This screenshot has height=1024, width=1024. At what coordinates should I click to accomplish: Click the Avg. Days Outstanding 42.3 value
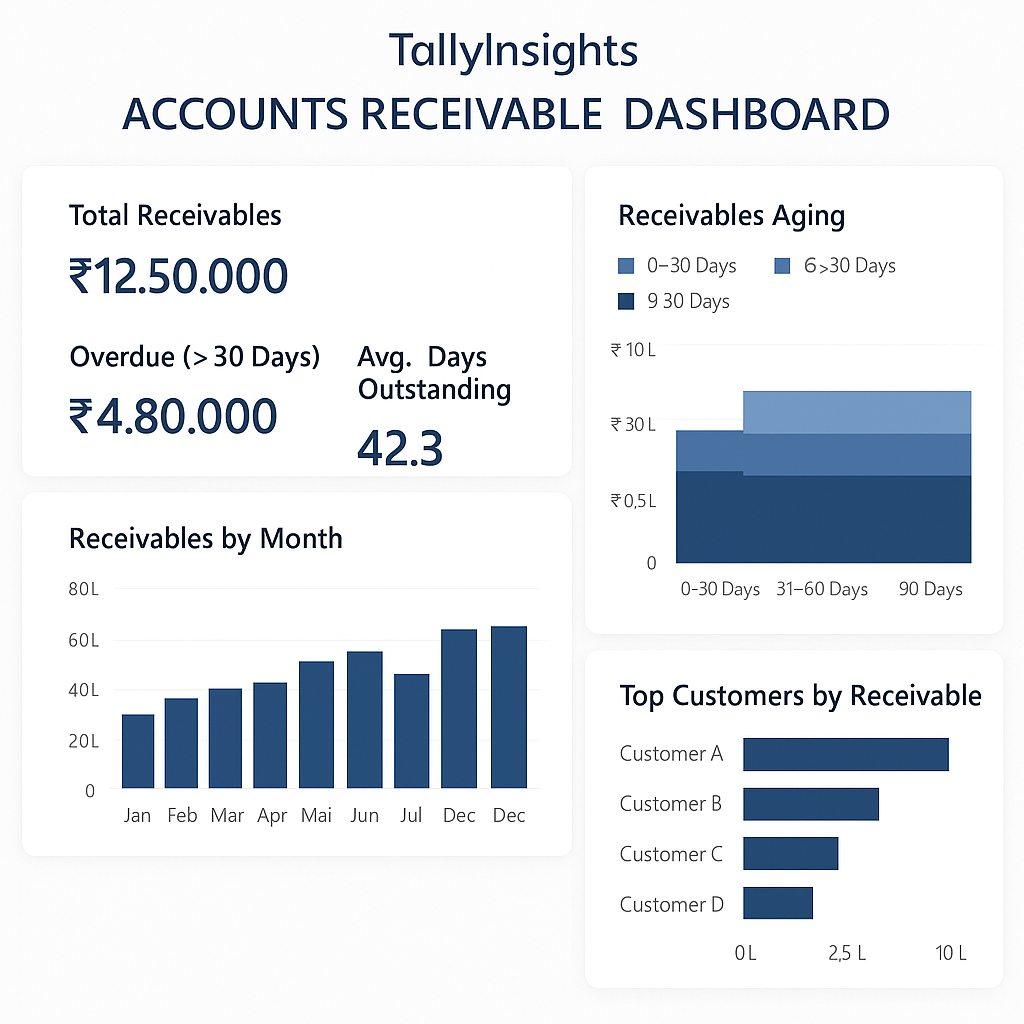click(x=400, y=448)
